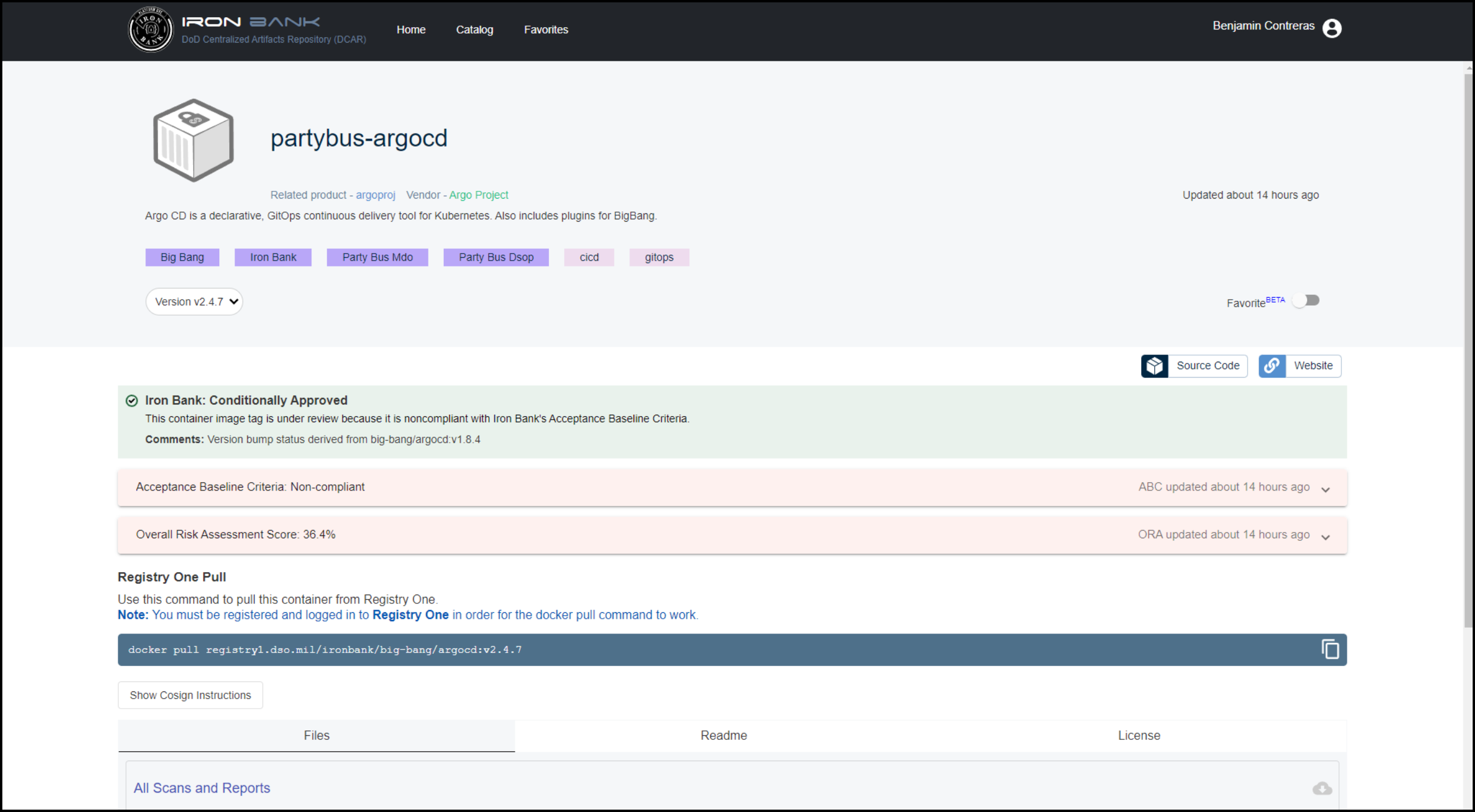The width and height of the screenshot is (1475, 812).
Task: Click the partybus-argocd title
Action: 359,138
